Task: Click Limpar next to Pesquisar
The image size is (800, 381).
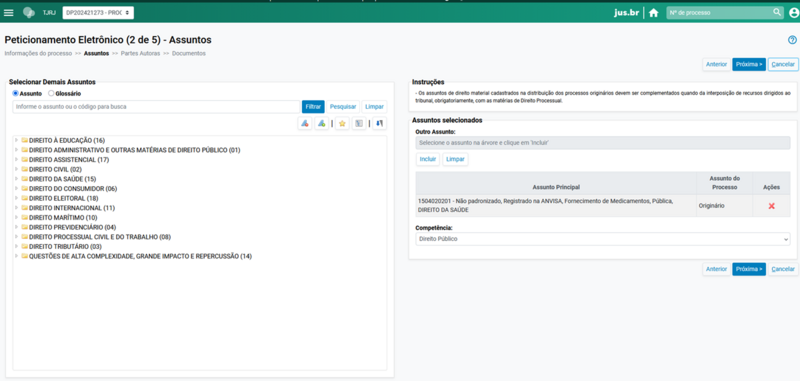Action: (x=374, y=107)
